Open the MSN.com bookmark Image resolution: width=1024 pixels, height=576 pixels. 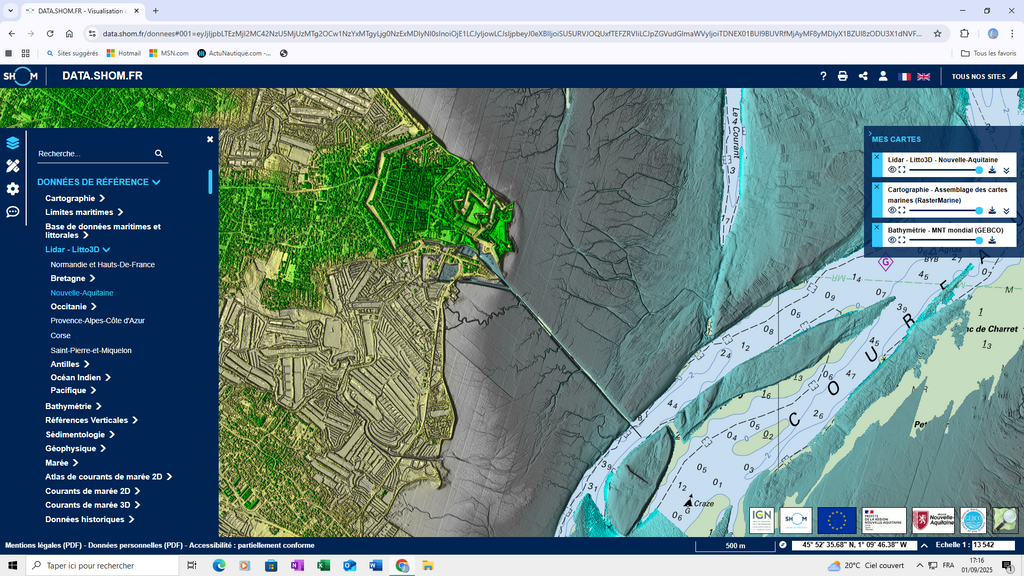[x=168, y=54]
